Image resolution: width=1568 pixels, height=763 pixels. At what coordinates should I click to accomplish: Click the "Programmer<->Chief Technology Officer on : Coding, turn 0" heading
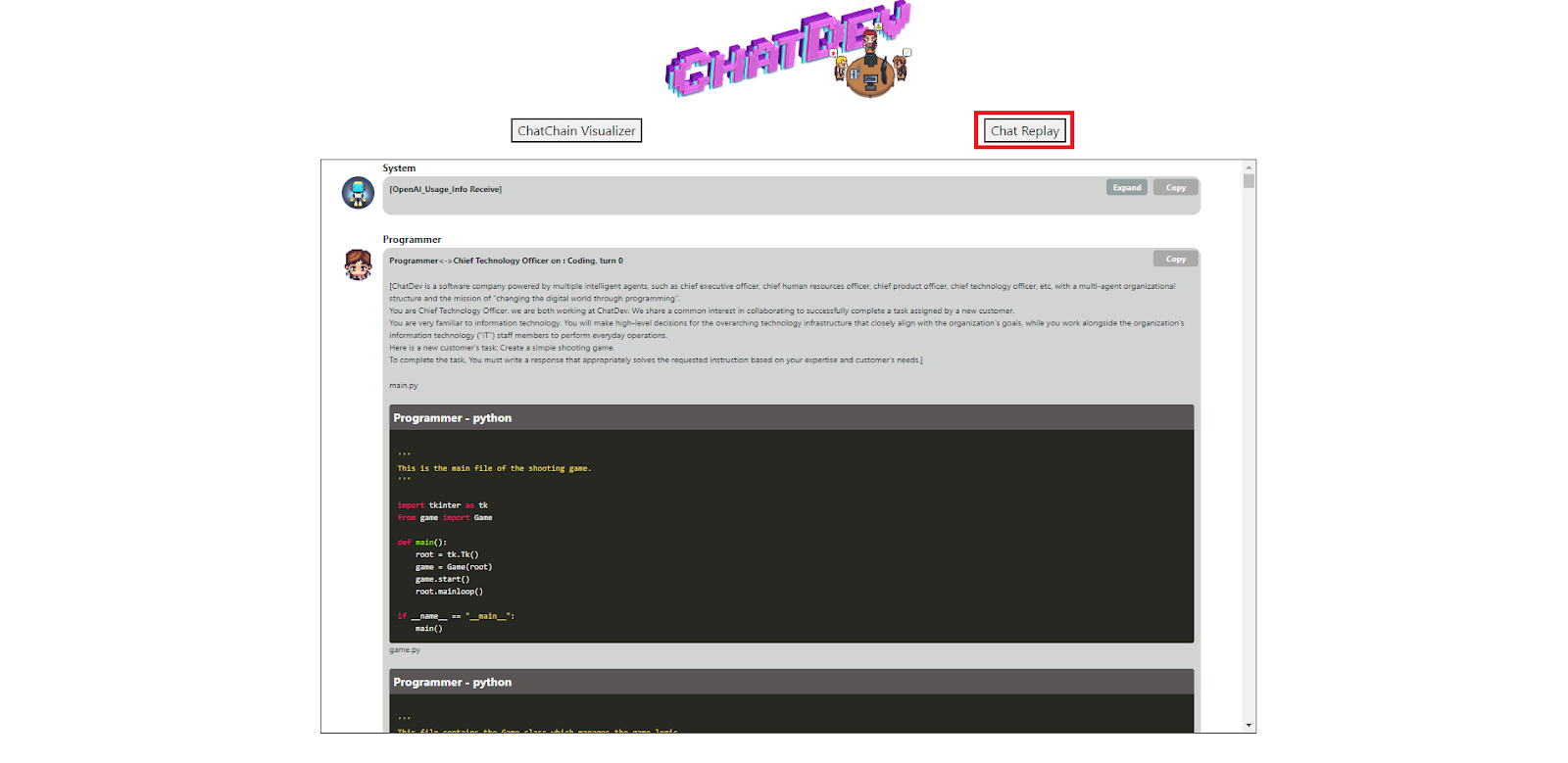506,261
